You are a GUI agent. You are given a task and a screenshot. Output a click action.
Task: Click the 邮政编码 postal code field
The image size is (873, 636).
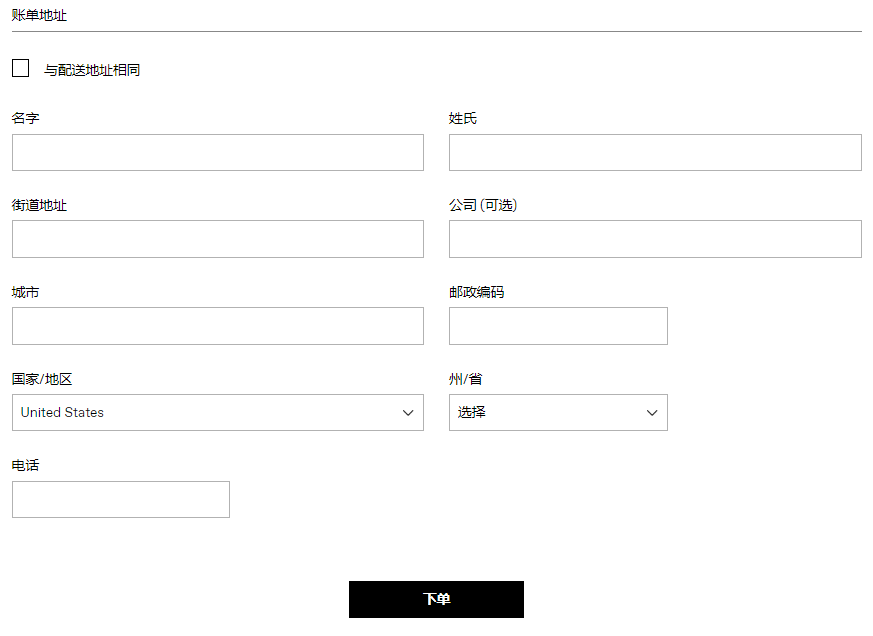click(x=557, y=325)
